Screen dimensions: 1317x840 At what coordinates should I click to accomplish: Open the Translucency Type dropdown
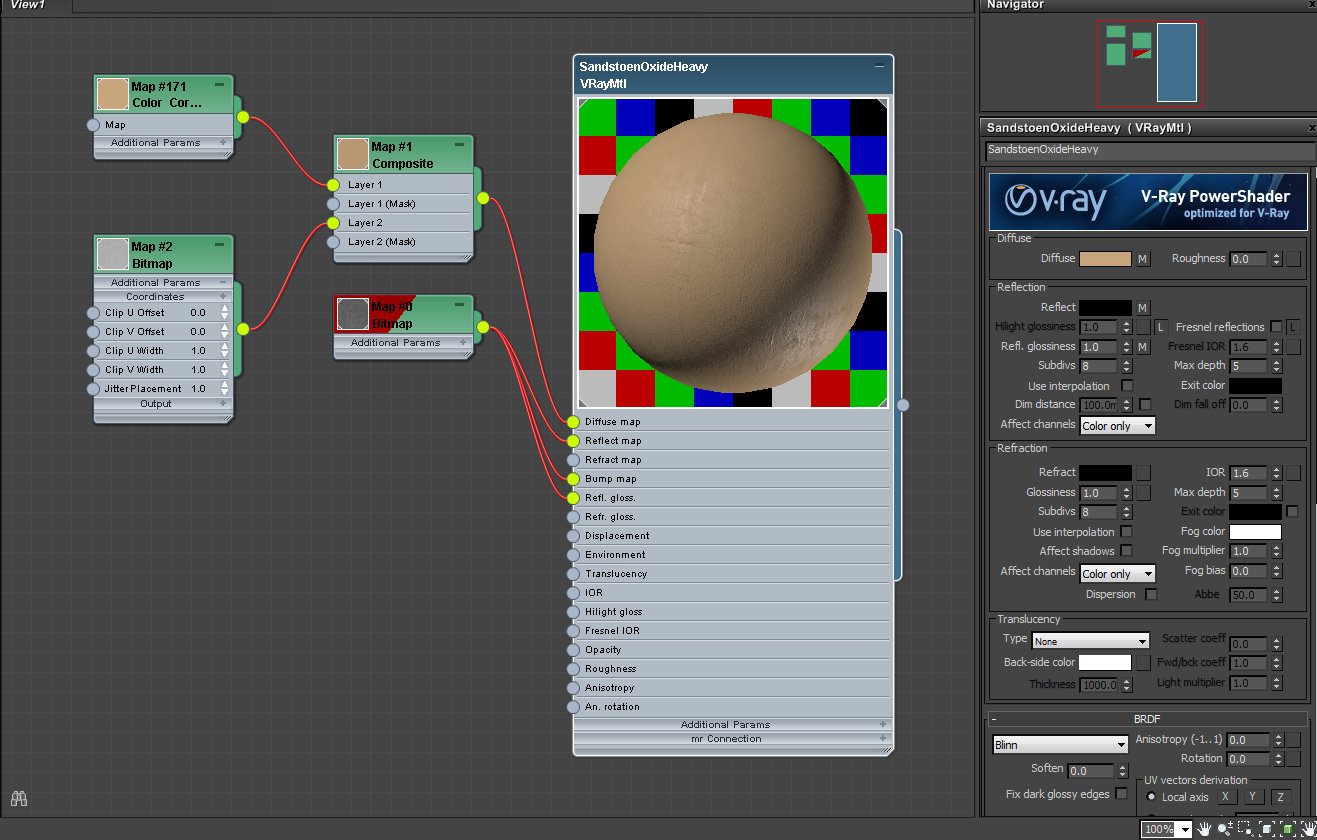point(1091,641)
